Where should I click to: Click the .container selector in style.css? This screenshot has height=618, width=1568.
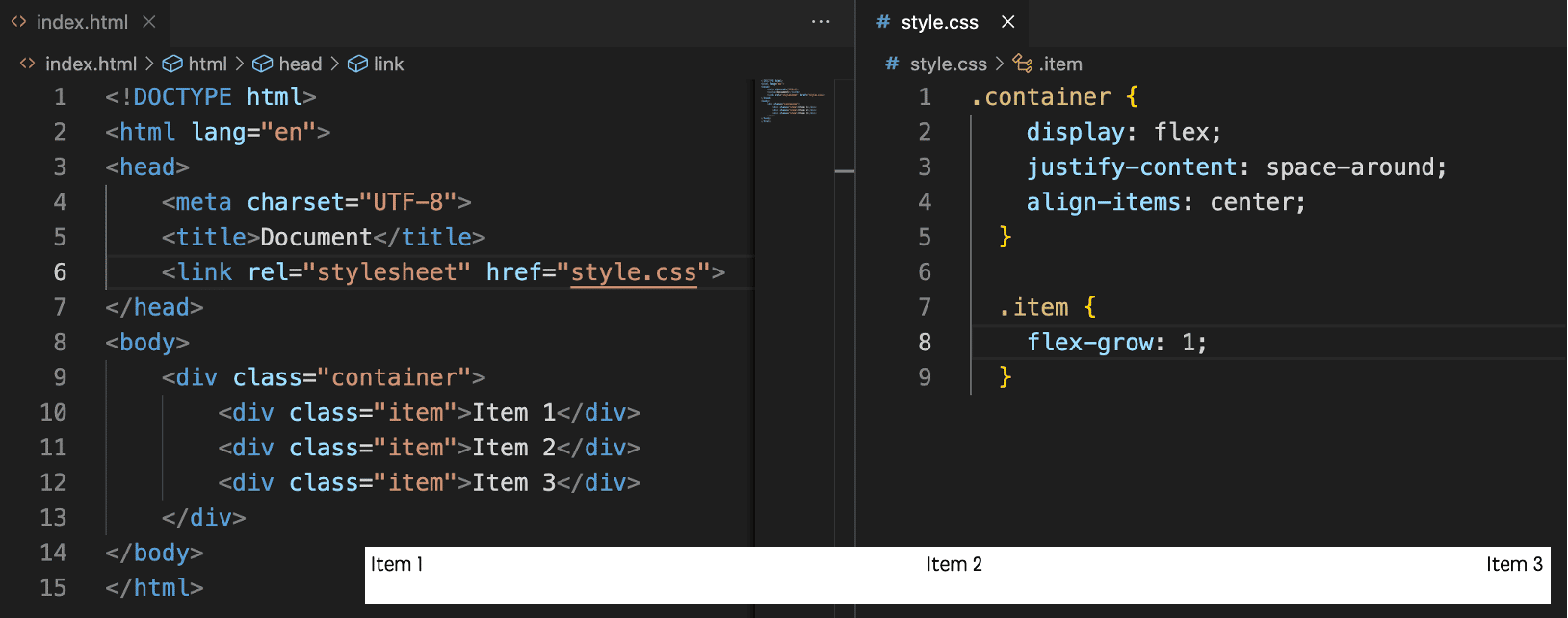click(1040, 97)
